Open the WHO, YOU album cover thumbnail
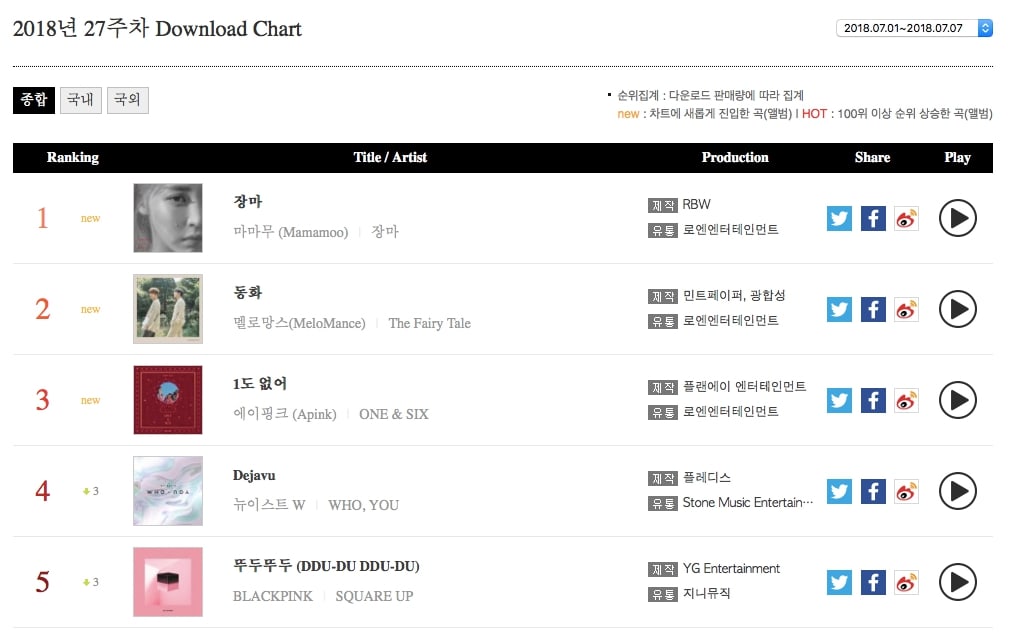This screenshot has width=1010, height=637. (168, 491)
